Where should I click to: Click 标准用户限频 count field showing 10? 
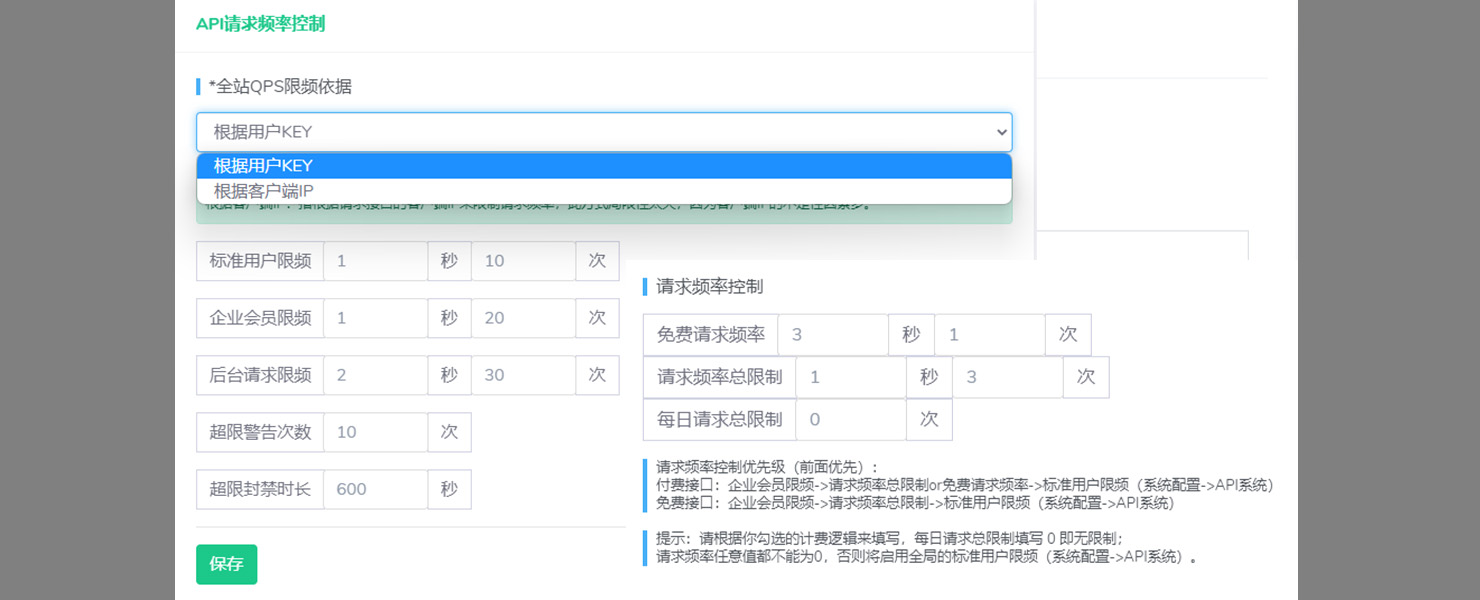pyautogui.click(x=522, y=261)
